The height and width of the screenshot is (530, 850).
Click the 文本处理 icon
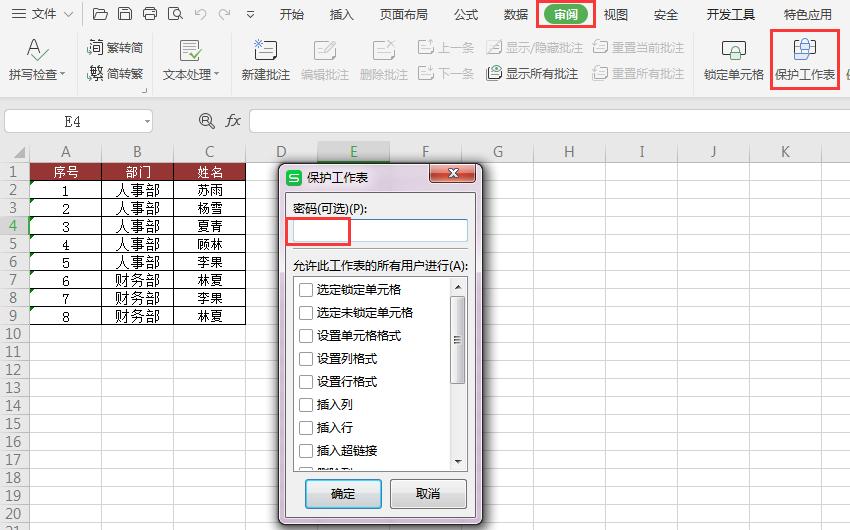pyautogui.click(x=190, y=50)
